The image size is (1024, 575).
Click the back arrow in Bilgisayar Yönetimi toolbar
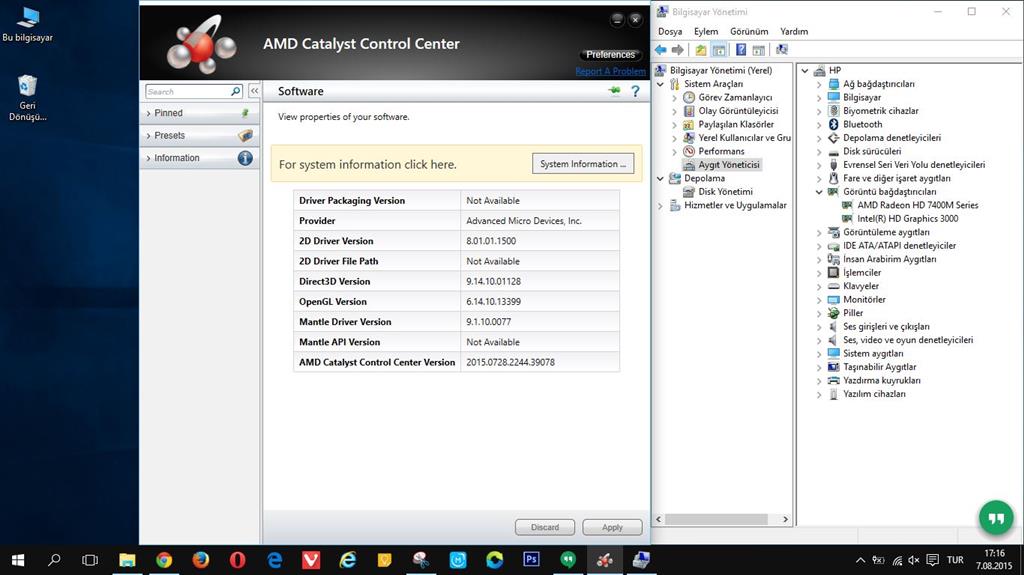tap(661, 50)
